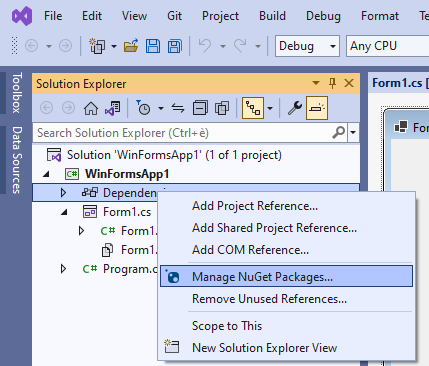429x366 pixels.
Task: Click the Collapse All icon
Action: pos(200,108)
